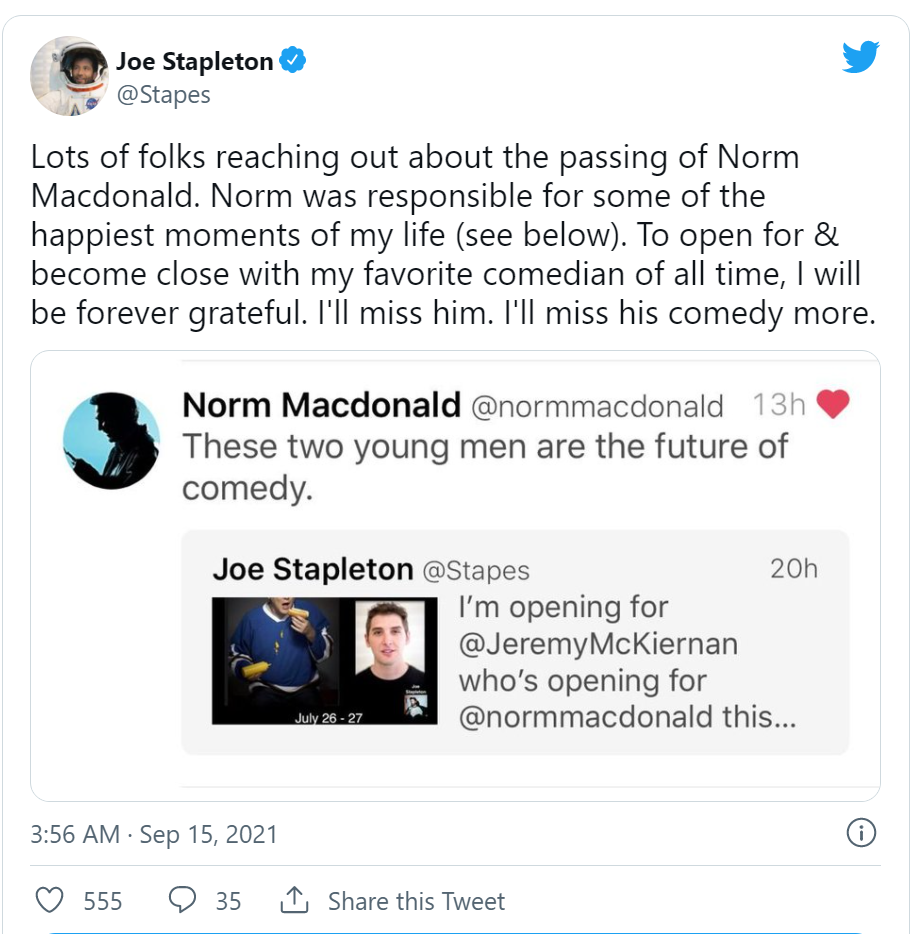Open tweet info circle icon

coord(861,832)
